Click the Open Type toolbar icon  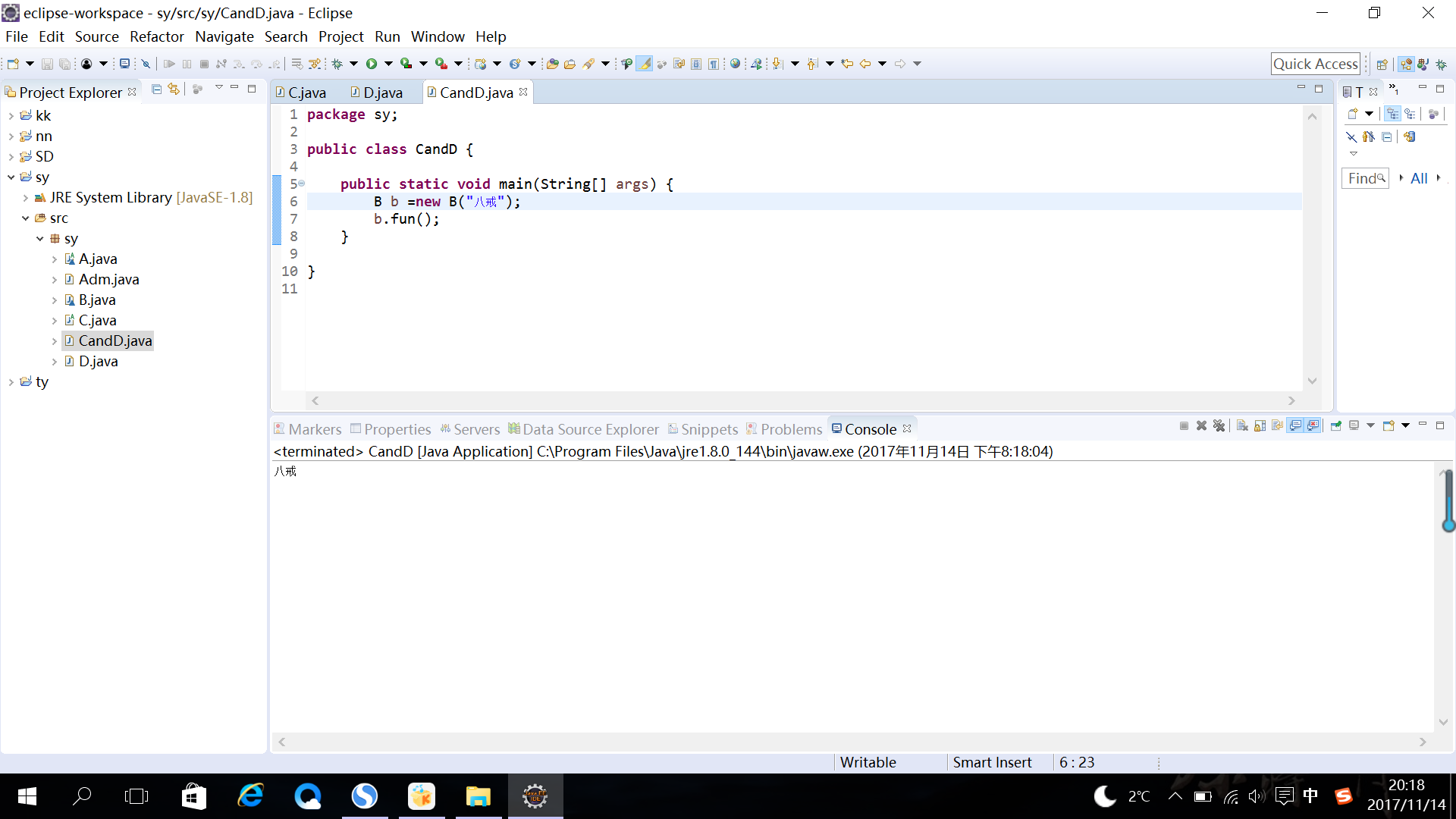coord(552,64)
